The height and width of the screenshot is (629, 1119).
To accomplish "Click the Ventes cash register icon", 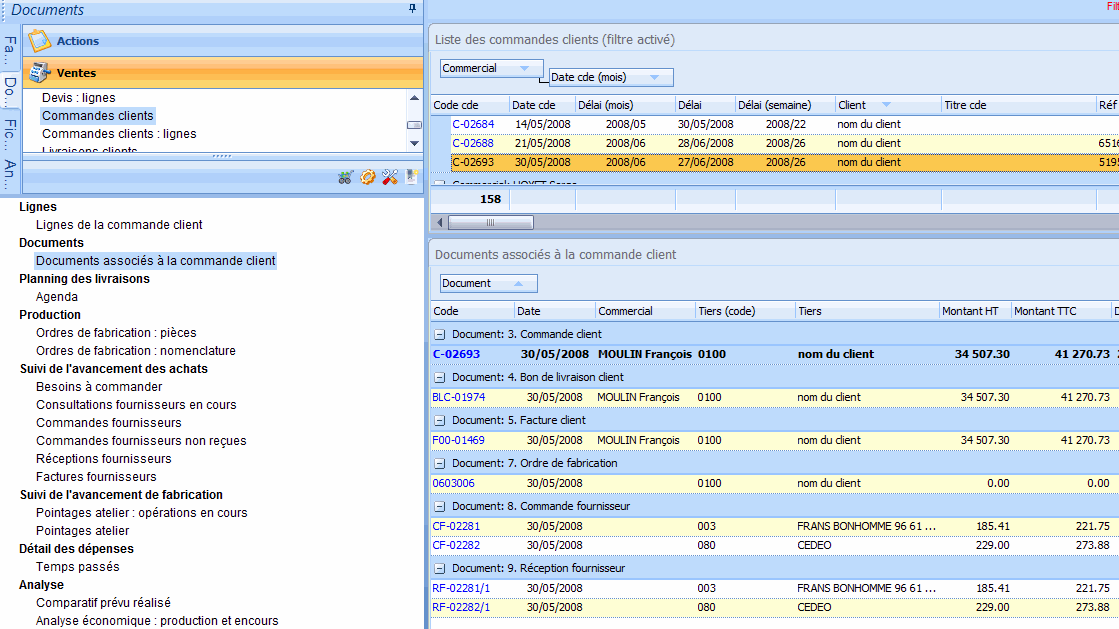I will coord(39,73).
